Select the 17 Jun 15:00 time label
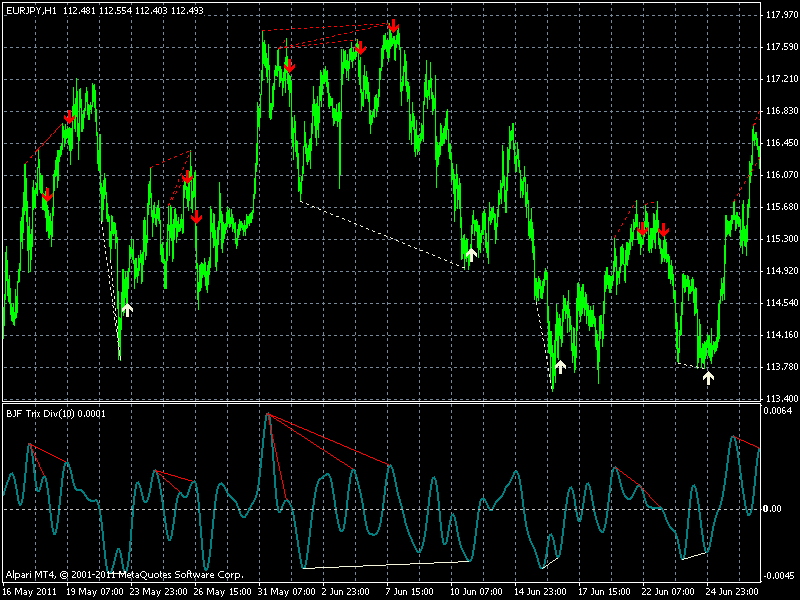Screen dimensions: 800x600 pos(605,592)
